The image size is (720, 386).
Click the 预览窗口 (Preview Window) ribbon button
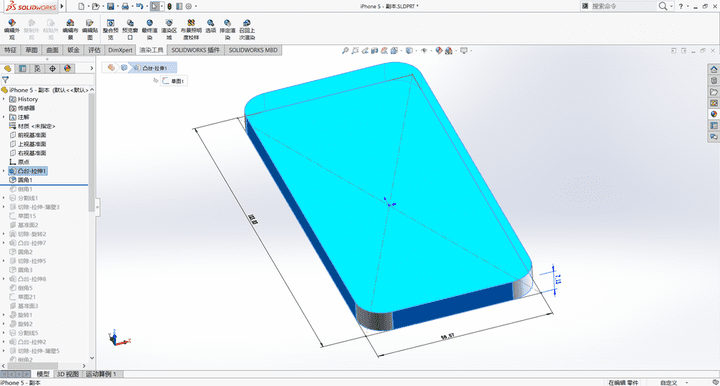click(130, 30)
